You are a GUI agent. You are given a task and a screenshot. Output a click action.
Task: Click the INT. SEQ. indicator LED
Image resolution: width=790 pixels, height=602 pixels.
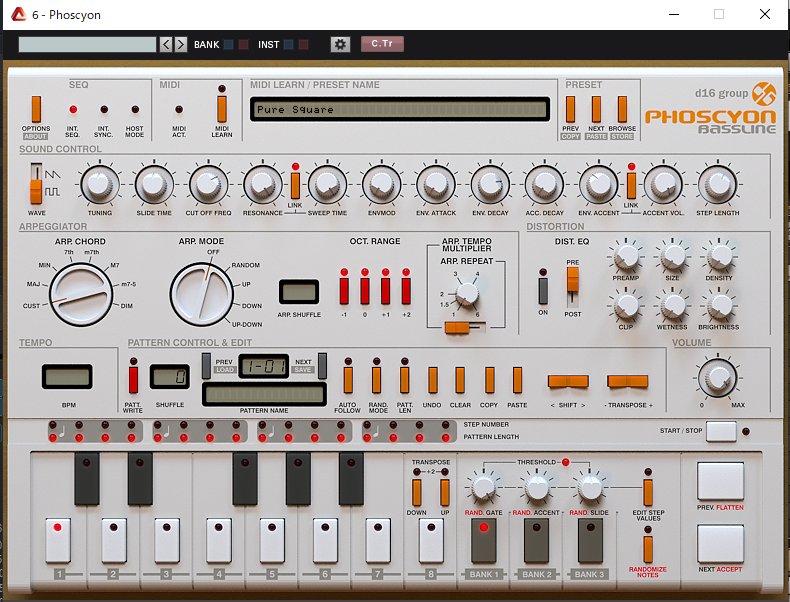click(x=73, y=109)
